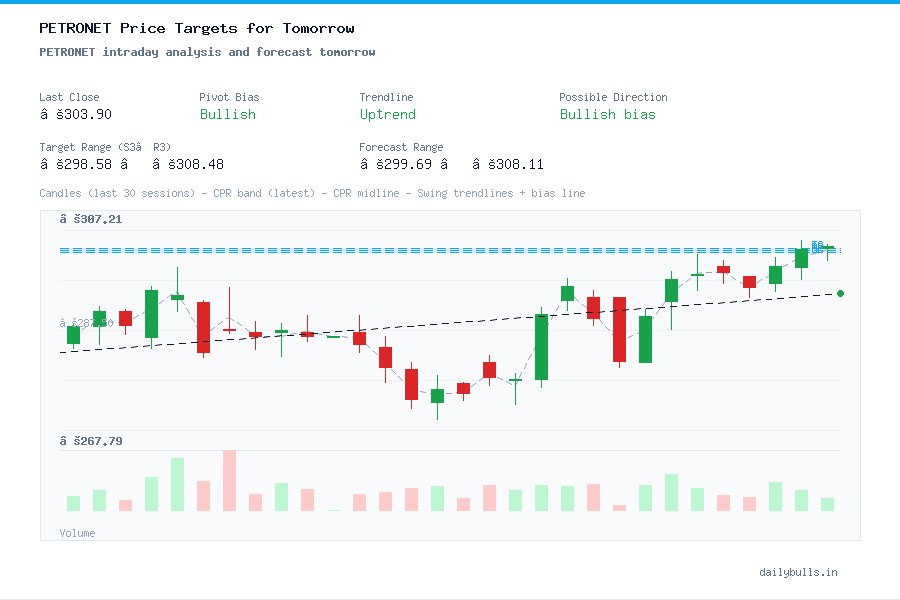Expand the Forecast Range details

(x=401, y=147)
